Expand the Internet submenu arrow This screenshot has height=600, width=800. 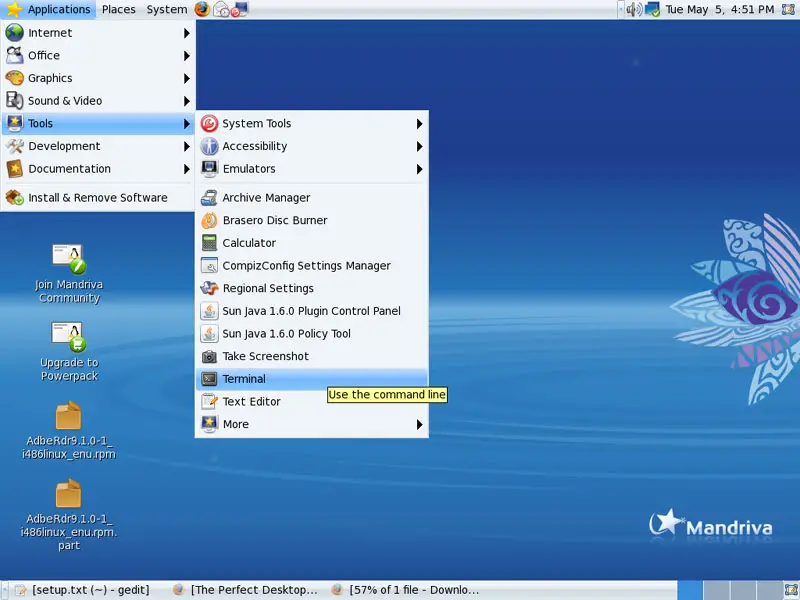187,33
